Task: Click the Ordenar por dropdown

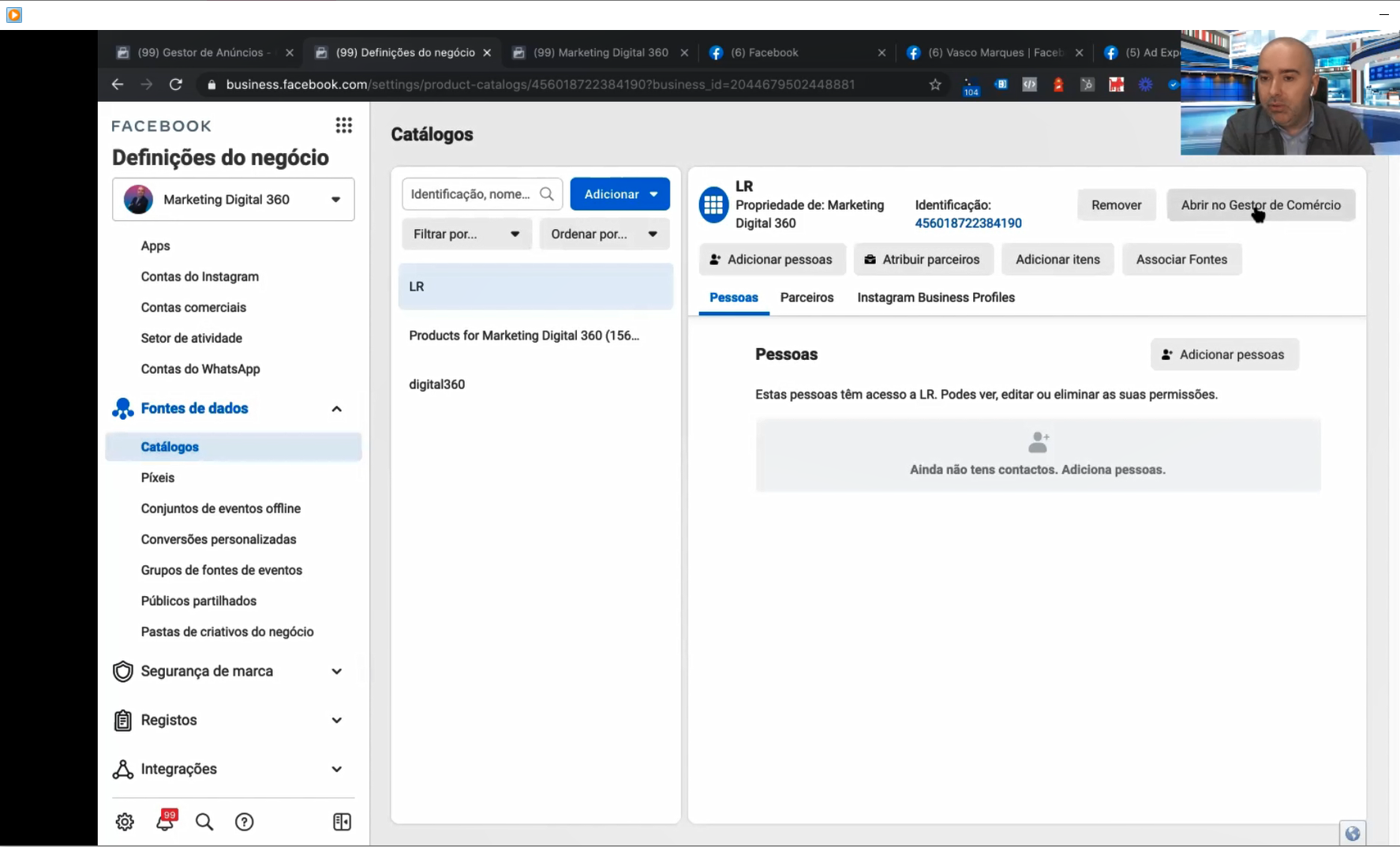Action: tap(605, 234)
